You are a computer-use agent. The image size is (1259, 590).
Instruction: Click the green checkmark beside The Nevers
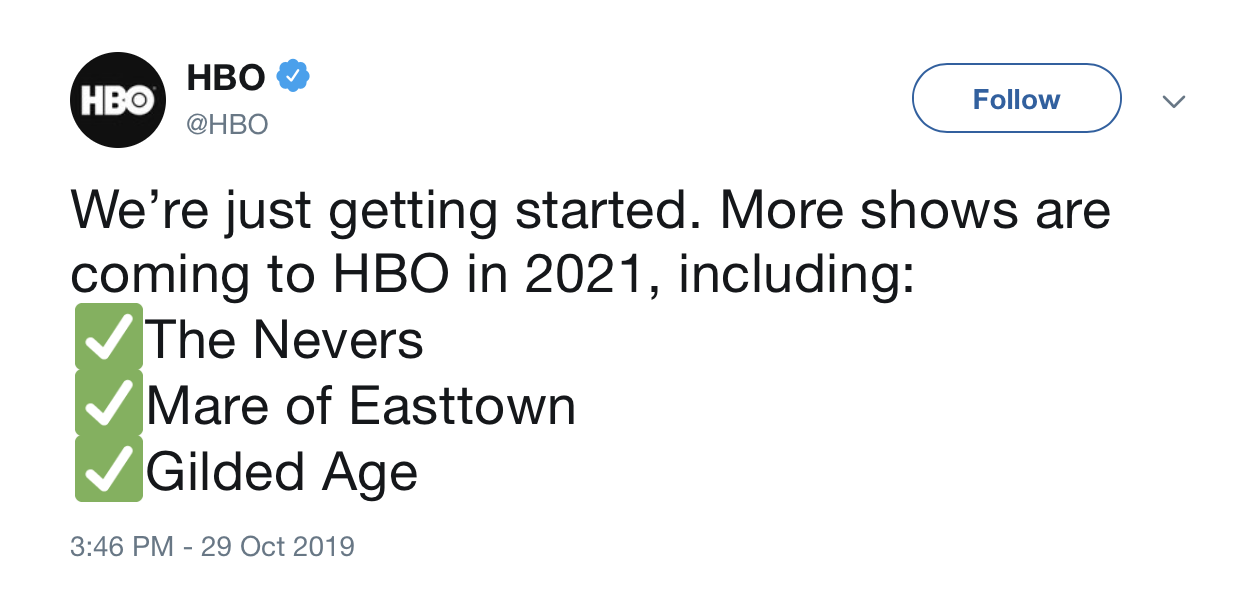(109, 338)
